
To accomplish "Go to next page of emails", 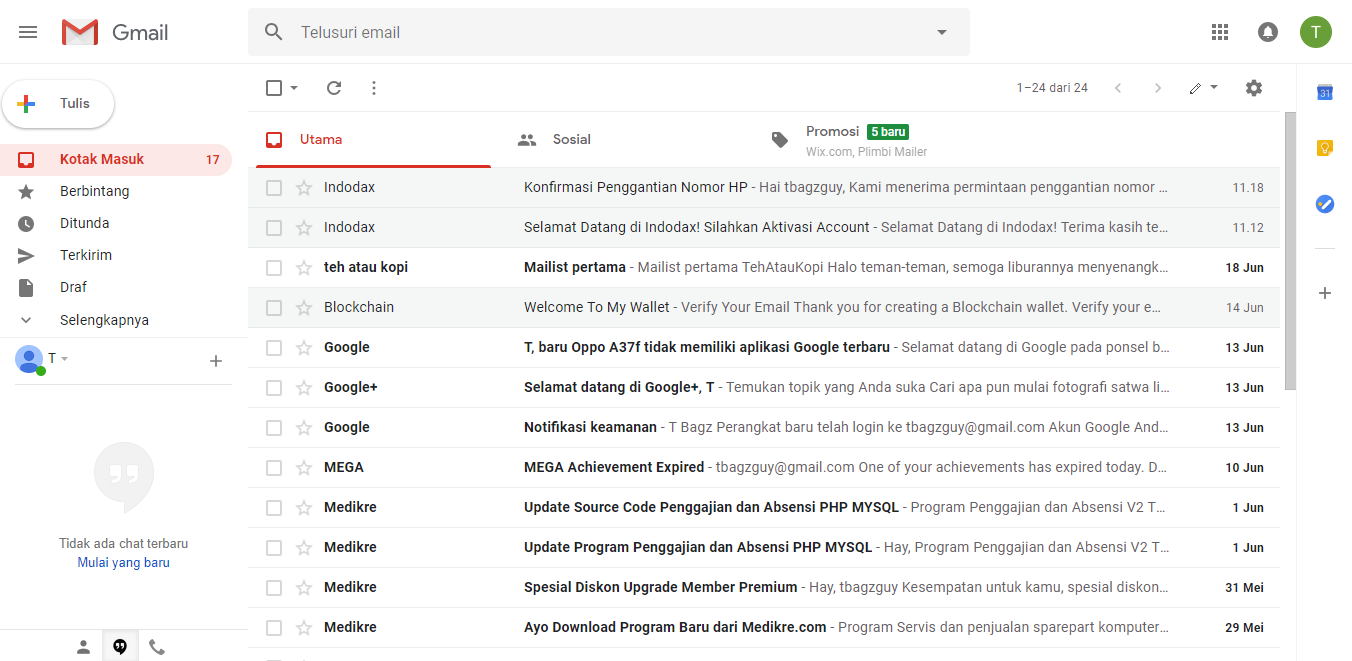I will click(x=1157, y=88).
